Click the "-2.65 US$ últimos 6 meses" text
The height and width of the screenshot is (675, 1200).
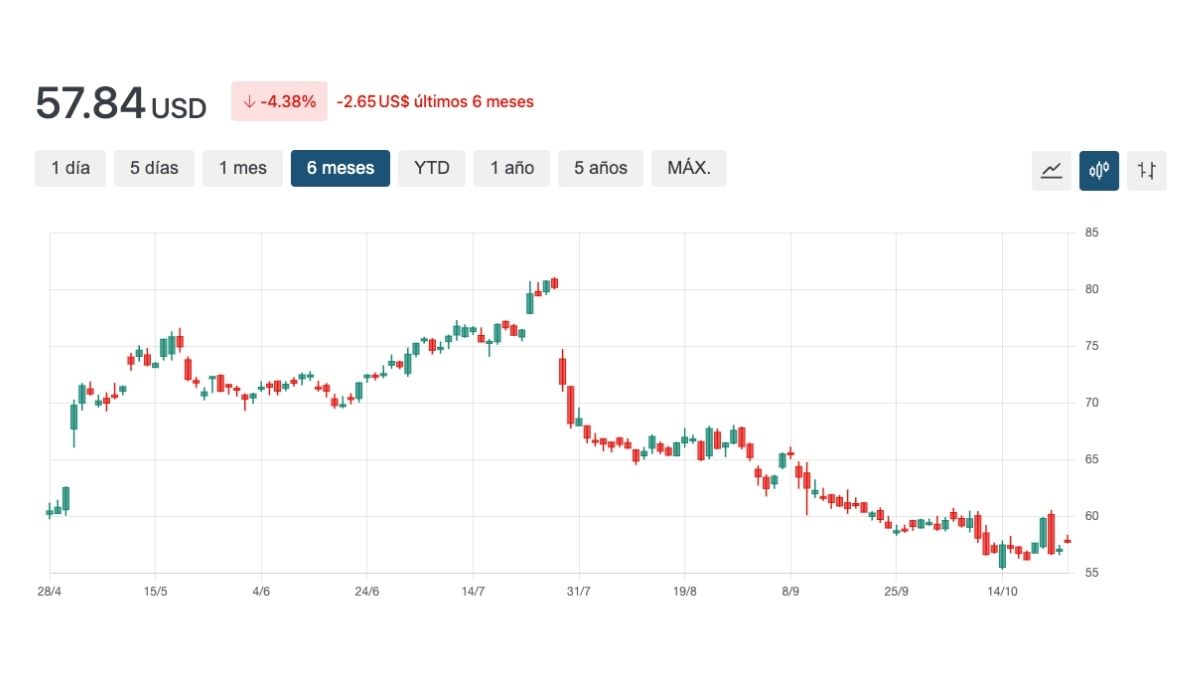435,101
